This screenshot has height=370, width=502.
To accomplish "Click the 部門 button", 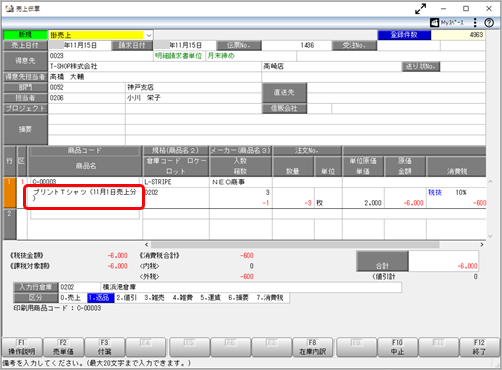I will point(25,87).
